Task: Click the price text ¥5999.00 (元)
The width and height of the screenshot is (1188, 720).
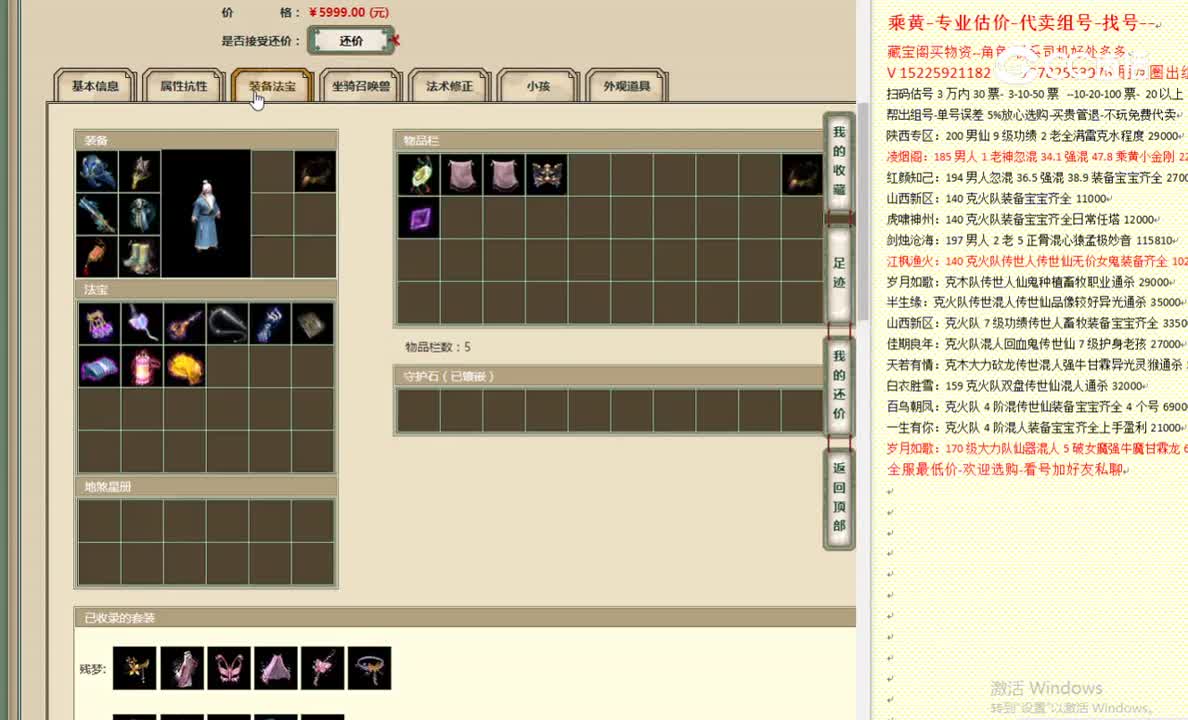Action: pos(349,12)
